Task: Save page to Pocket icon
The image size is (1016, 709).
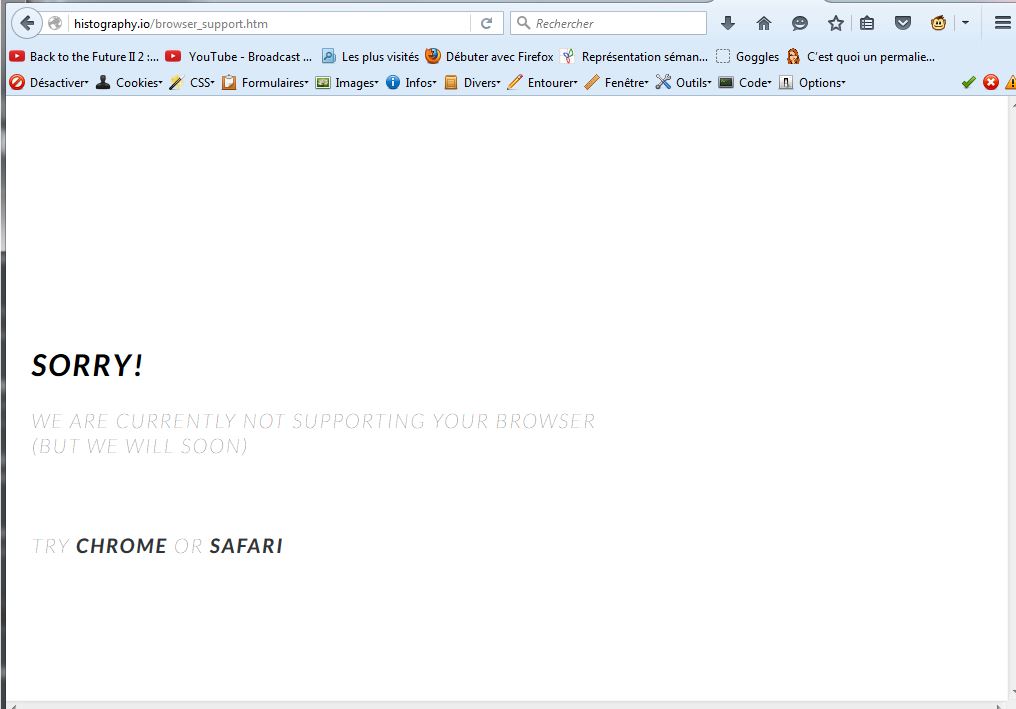Action: tap(903, 24)
